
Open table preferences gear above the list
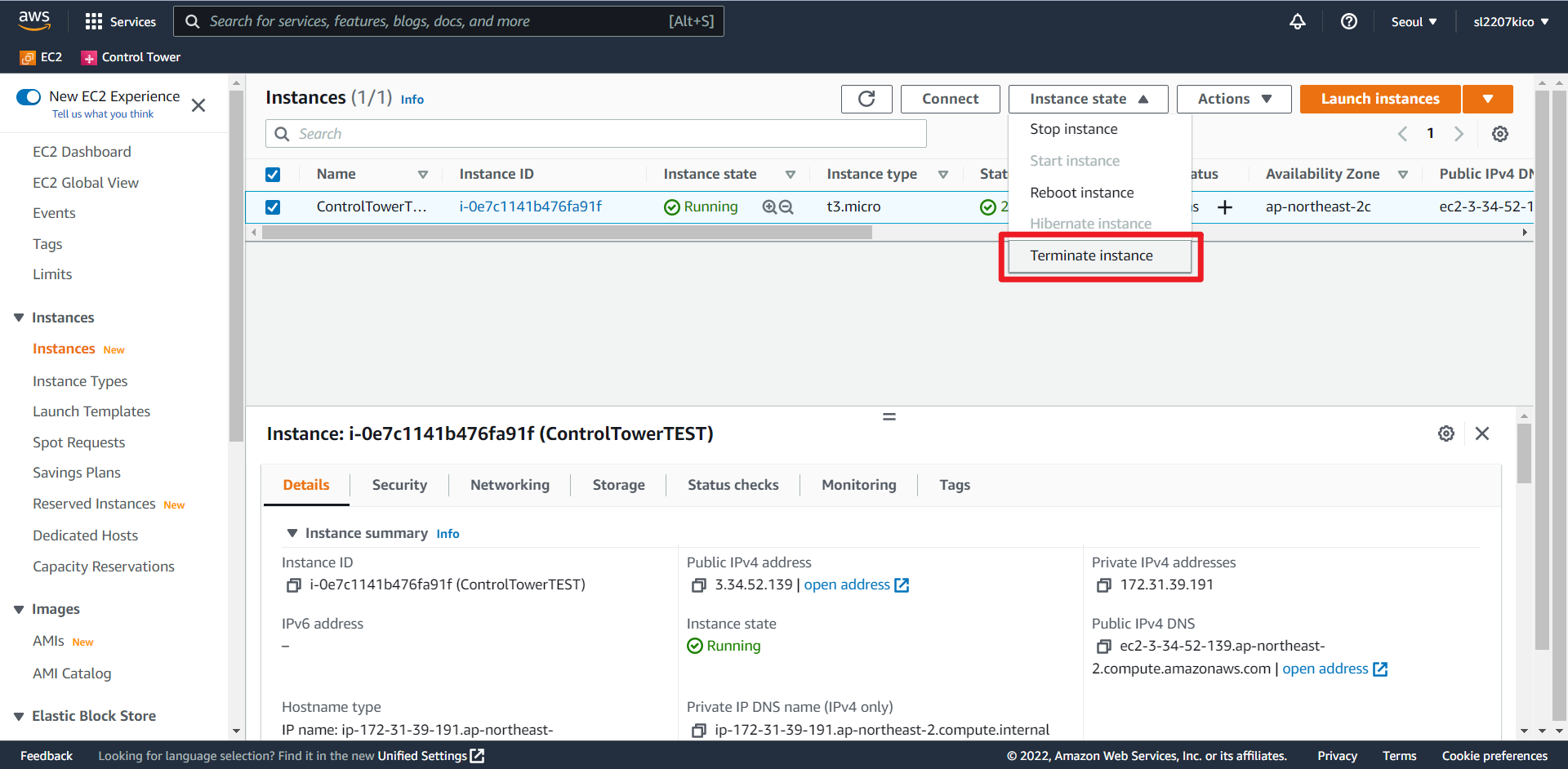click(1500, 133)
